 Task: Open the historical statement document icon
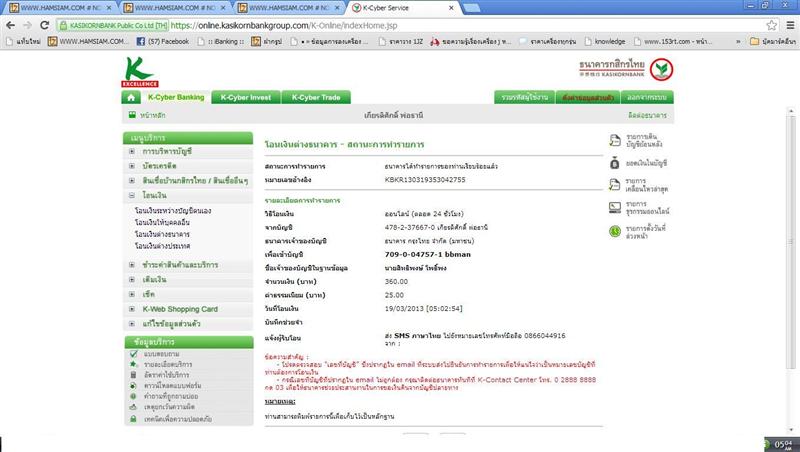(x=615, y=141)
